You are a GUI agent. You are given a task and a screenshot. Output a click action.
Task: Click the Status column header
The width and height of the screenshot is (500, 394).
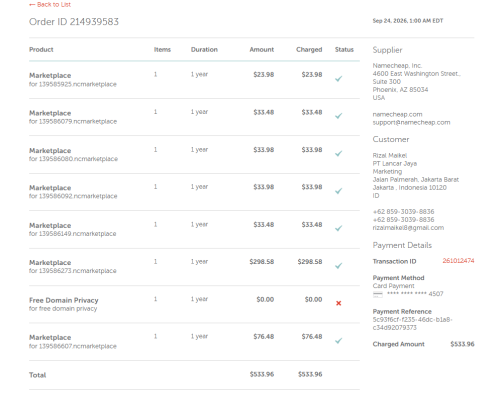[344, 50]
